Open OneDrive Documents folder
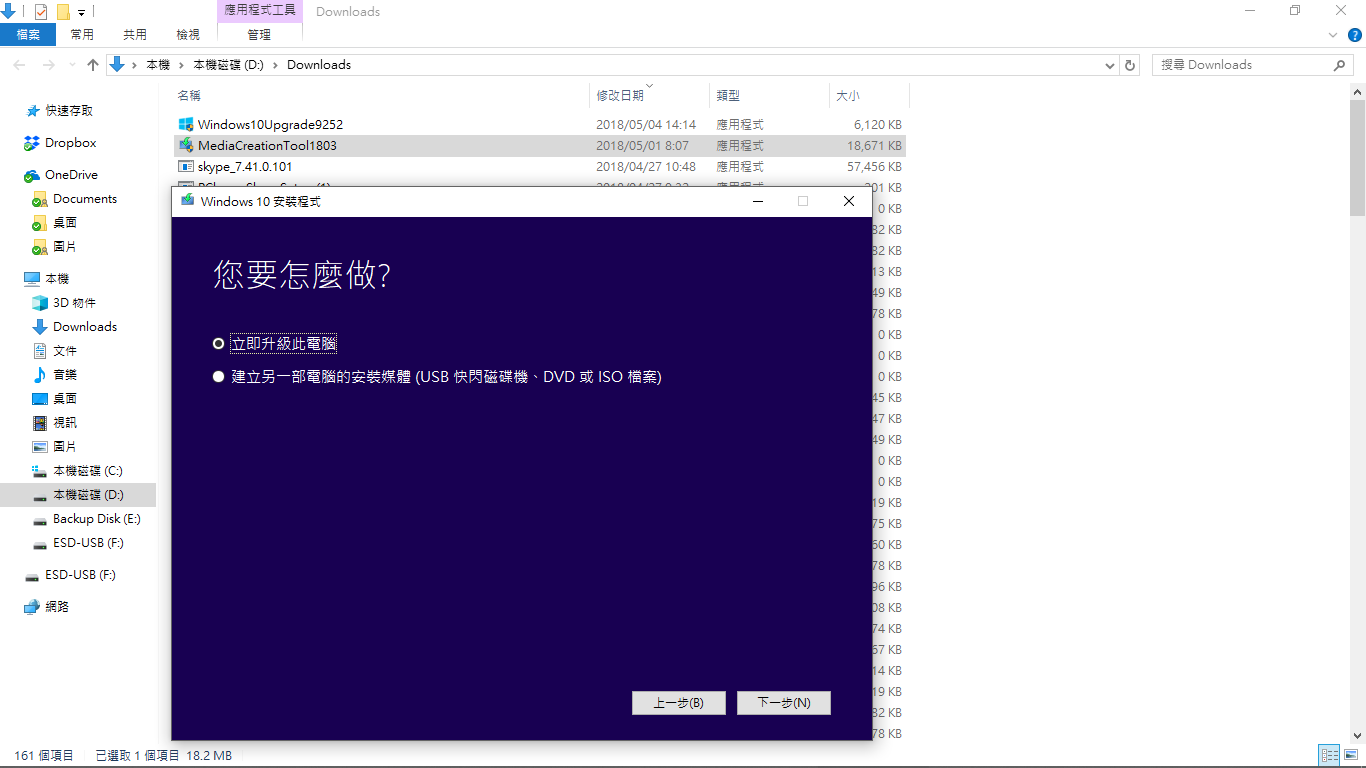Screen dimensions: 1366x768 coord(74,199)
